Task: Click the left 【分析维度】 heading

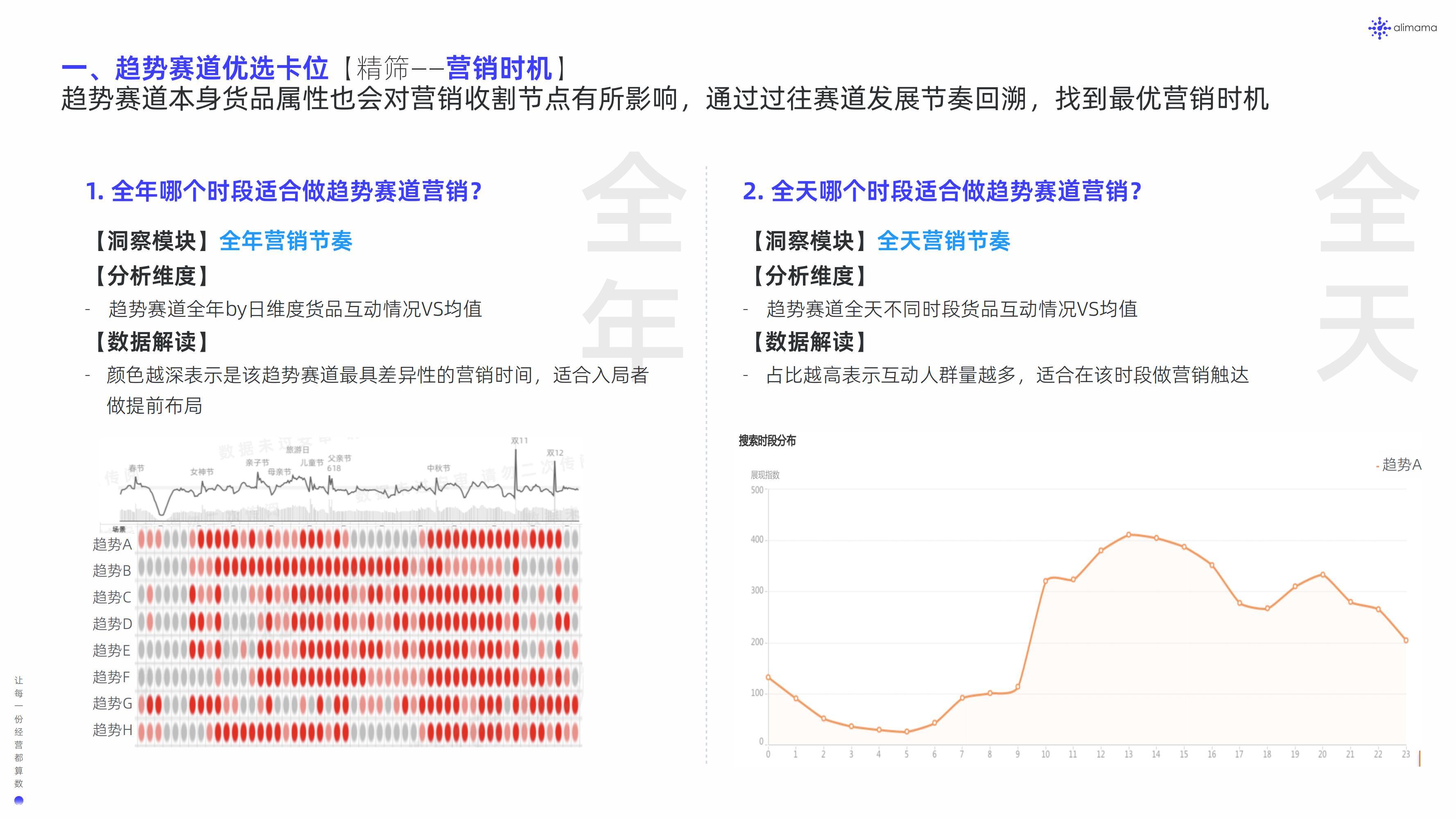Action: [x=151, y=276]
